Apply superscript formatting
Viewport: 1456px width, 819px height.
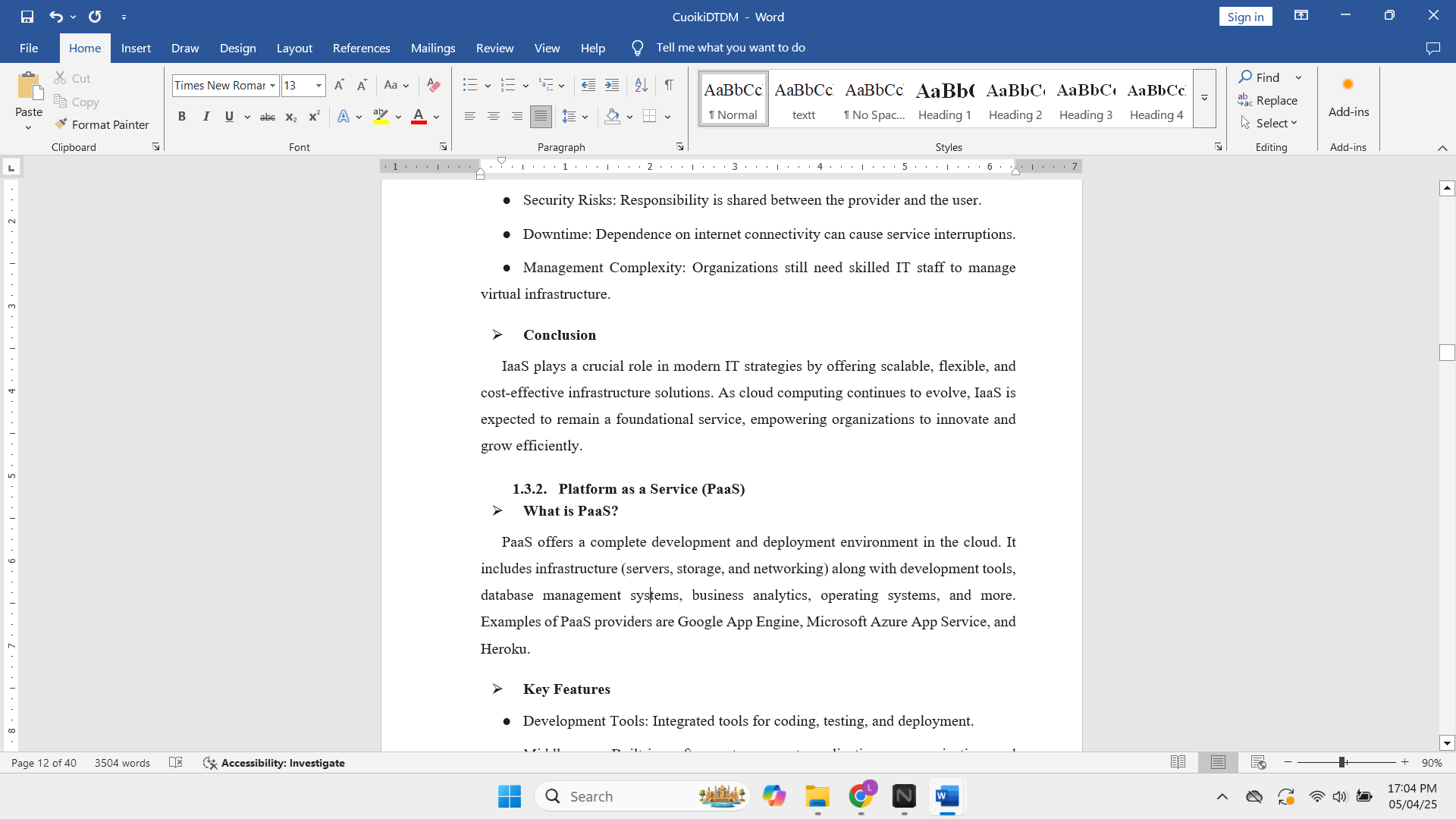[314, 117]
